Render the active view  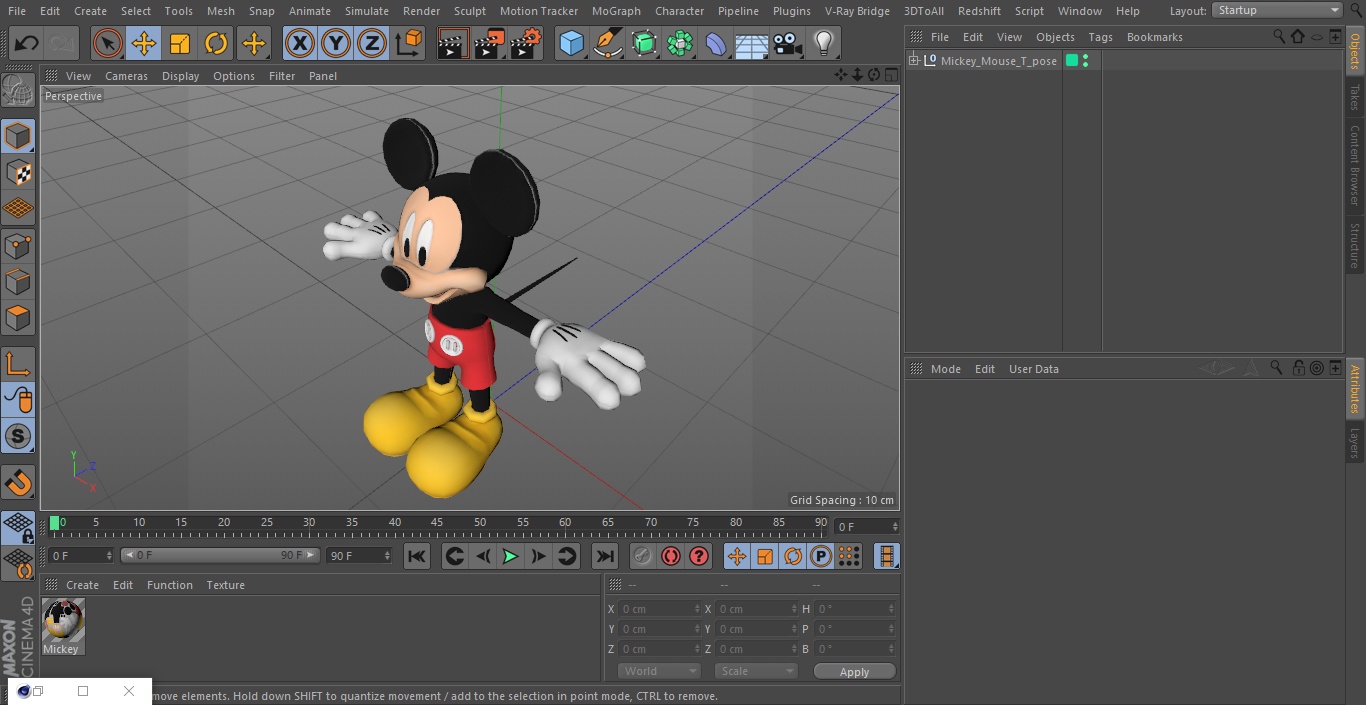453,43
